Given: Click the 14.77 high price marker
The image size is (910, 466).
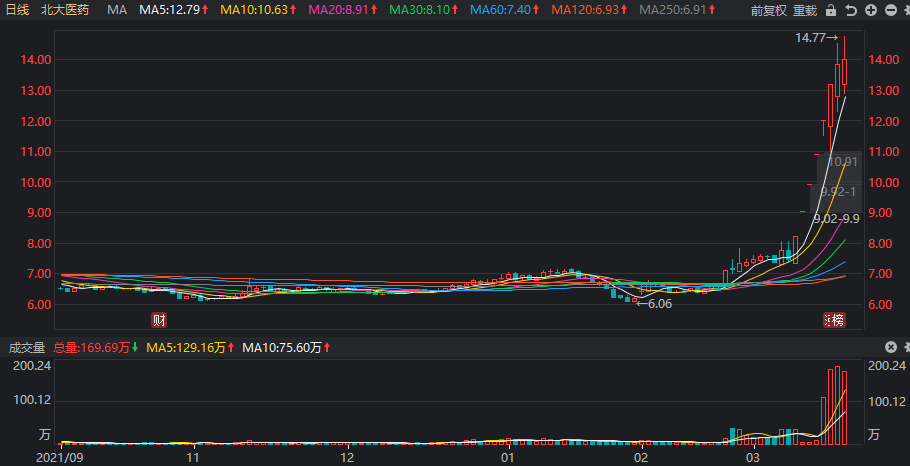Looking at the screenshot, I should pyautogui.click(x=817, y=38).
